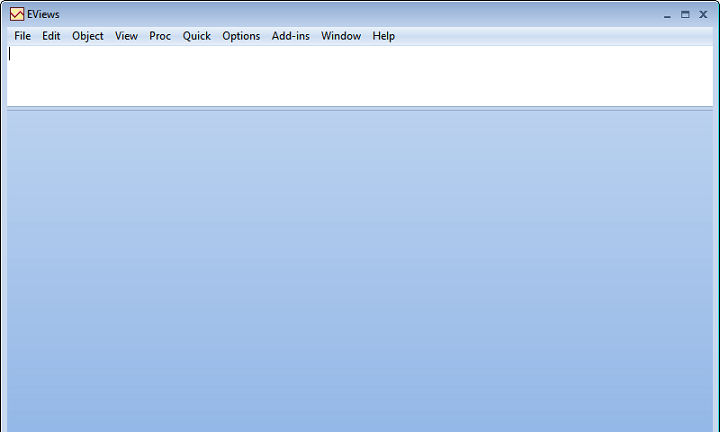Viewport: 720px width, 432px height.
Task: Open the Window menu
Action: point(341,36)
